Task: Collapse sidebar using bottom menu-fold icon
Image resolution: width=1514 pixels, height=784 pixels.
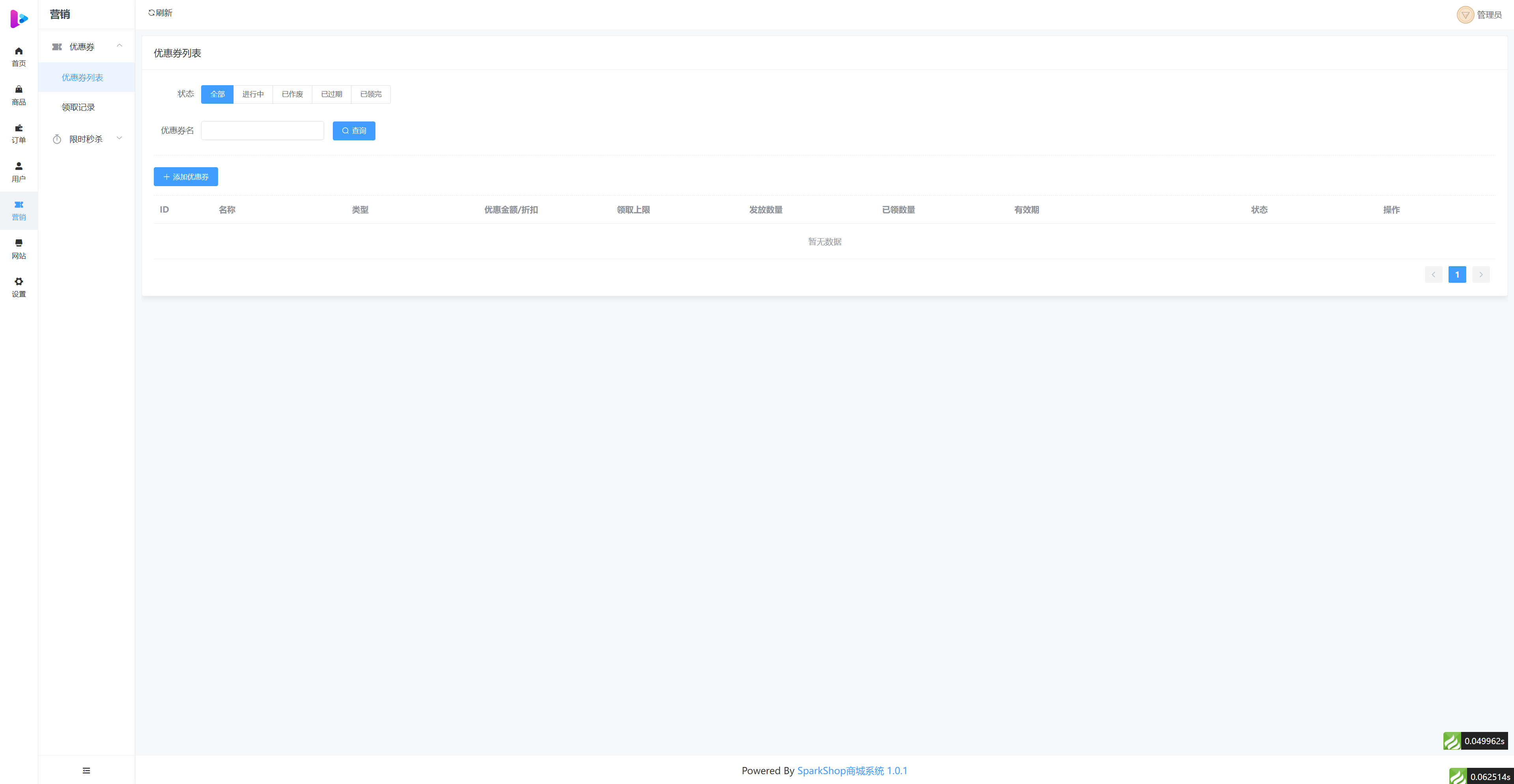Action: point(86,771)
